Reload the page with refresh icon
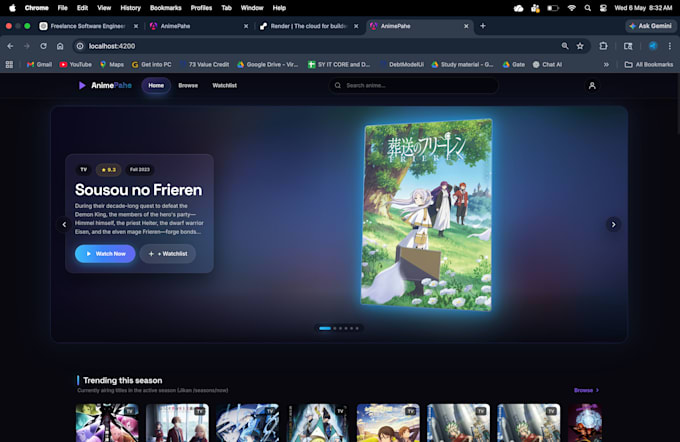The width and height of the screenshot is (680, 442). pyautogui.click(x=43, y=46)
